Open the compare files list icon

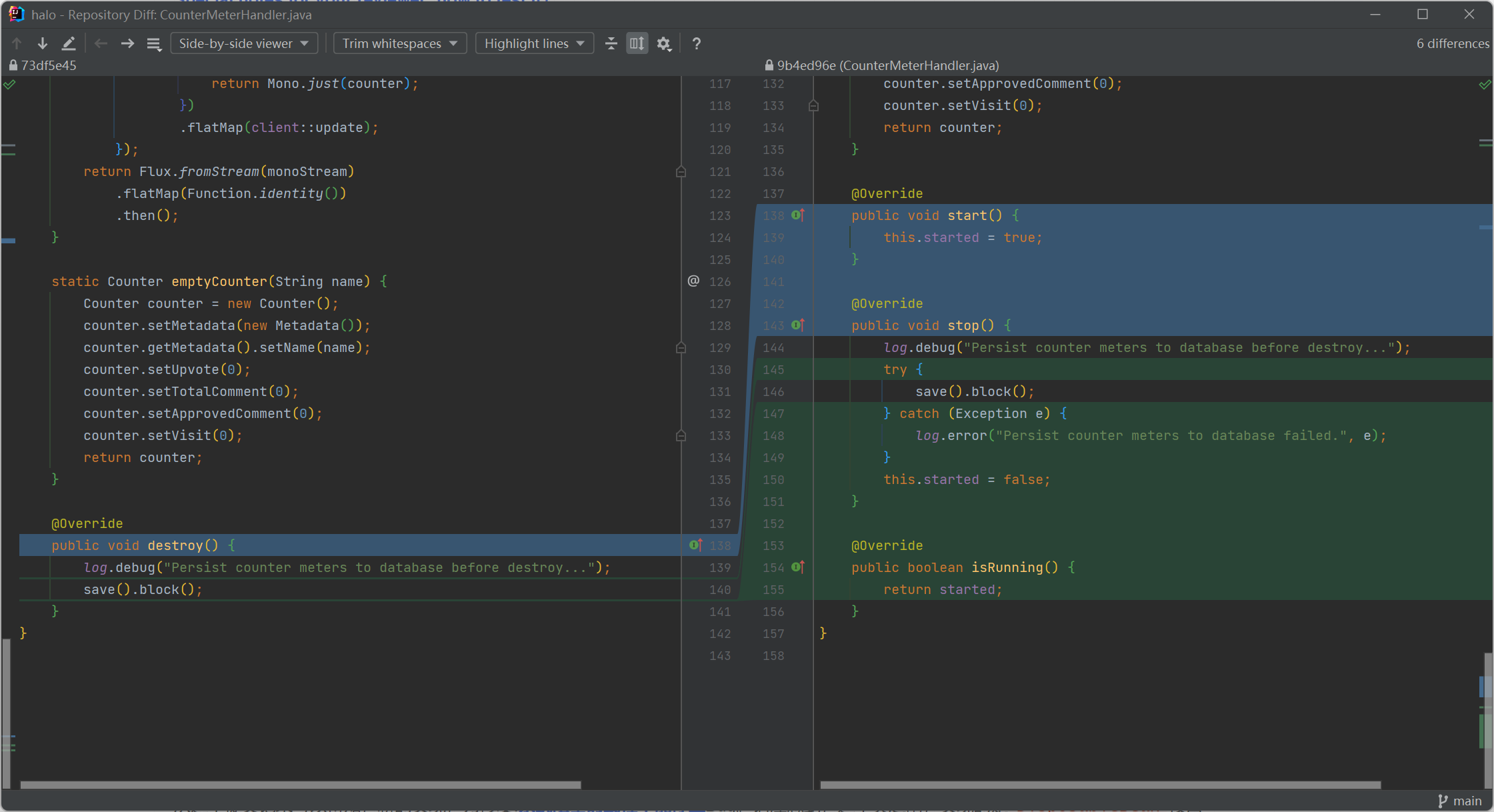pyautogui.click(x=154, y=44)
